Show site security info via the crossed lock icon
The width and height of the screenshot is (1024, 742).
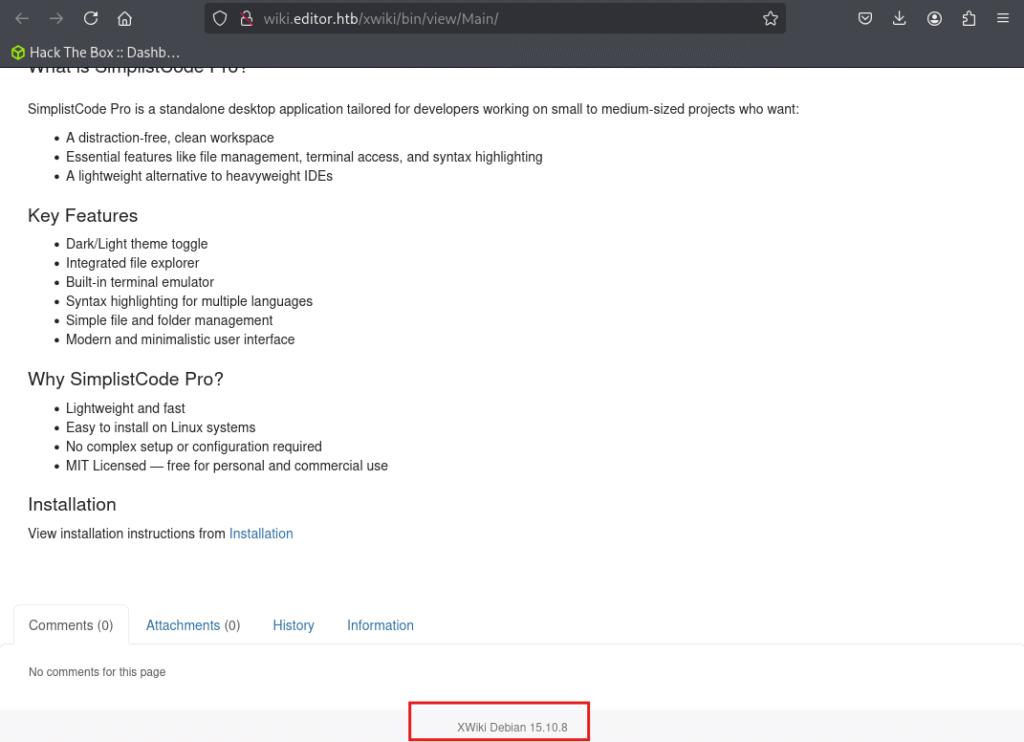click(246, 18)
